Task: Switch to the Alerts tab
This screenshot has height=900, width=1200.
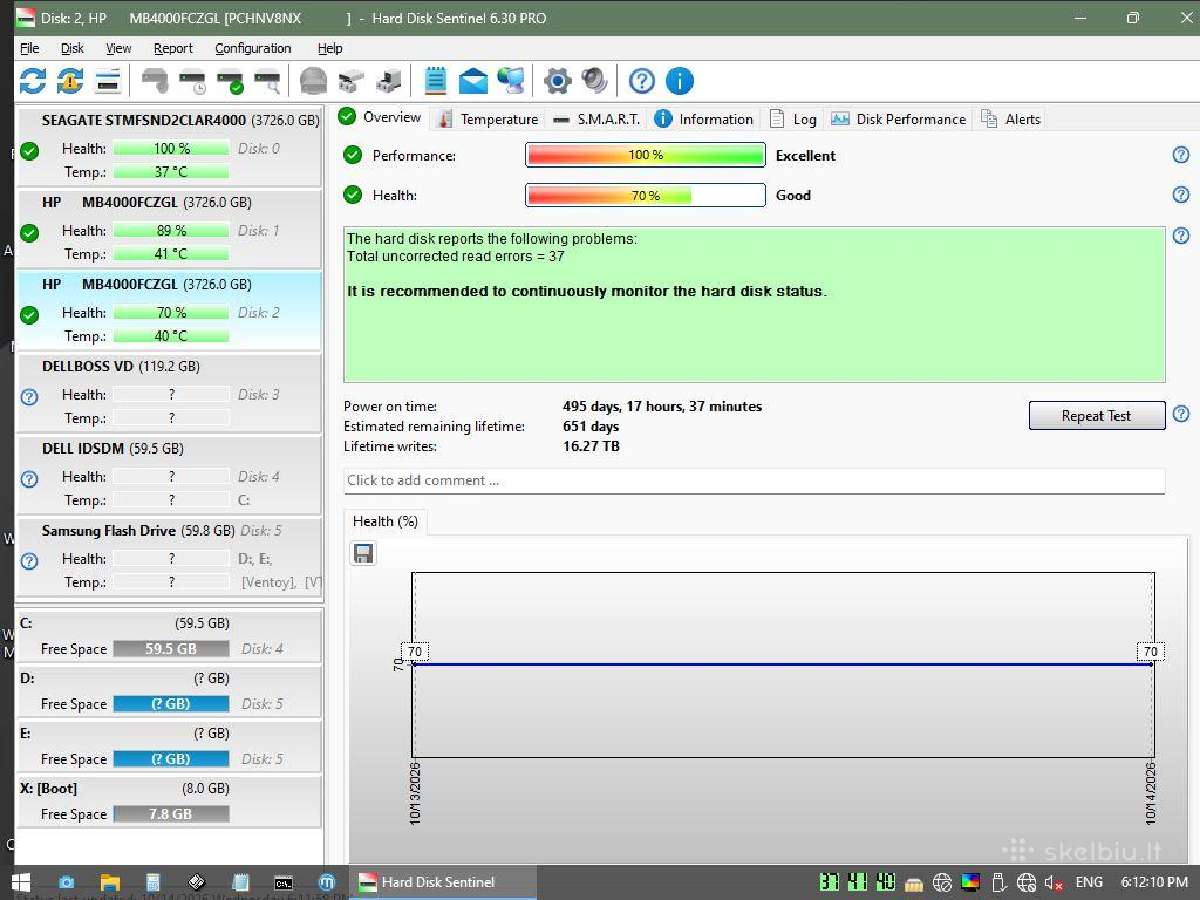Action: tap(1011, 119)
